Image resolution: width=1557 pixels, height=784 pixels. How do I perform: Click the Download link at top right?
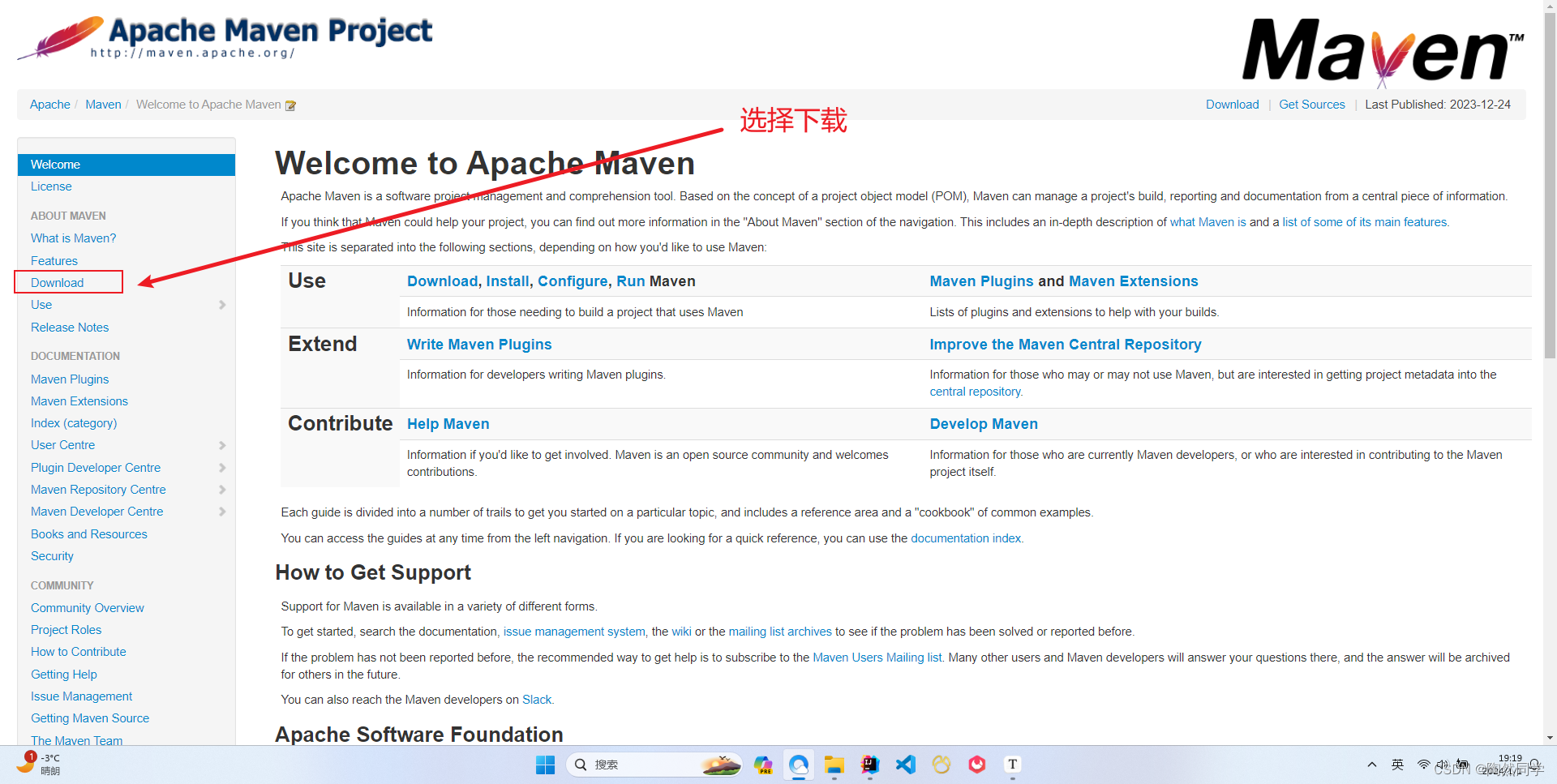[1232, 104]
